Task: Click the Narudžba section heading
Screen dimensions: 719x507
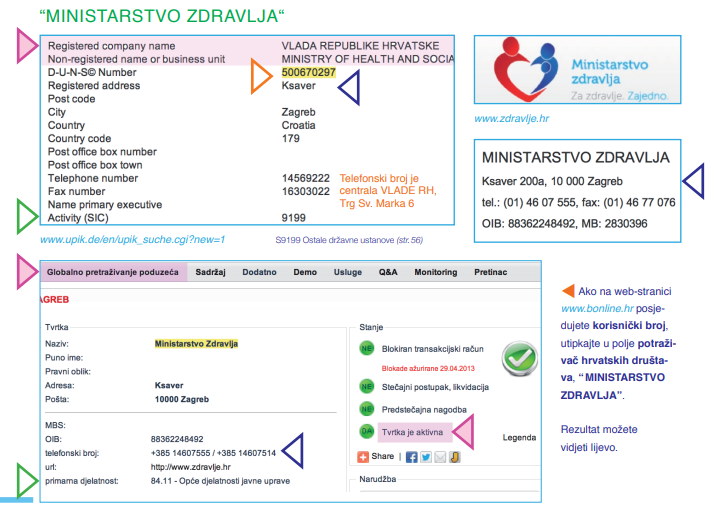Action: click(377, 479)
